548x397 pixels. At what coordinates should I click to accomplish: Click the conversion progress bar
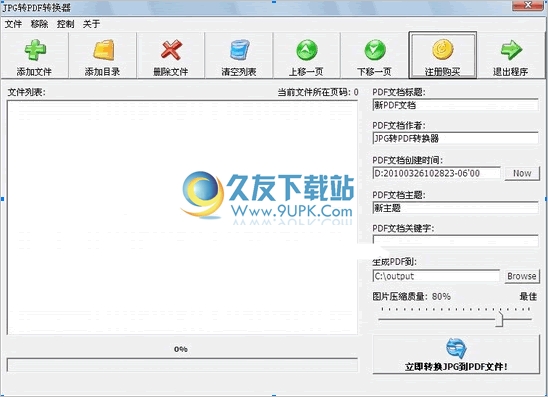click(x=182, y=365)
